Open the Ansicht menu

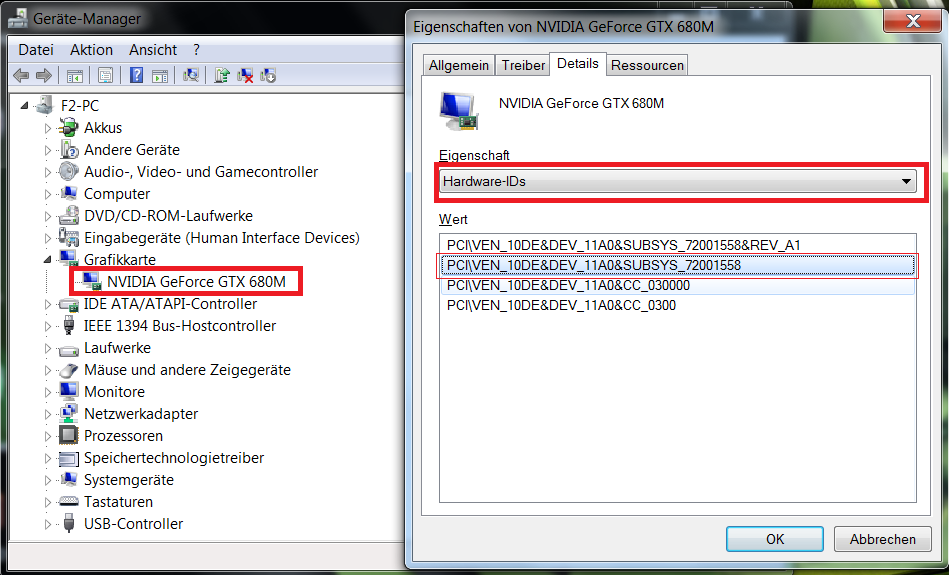click(x=153, y=50)
